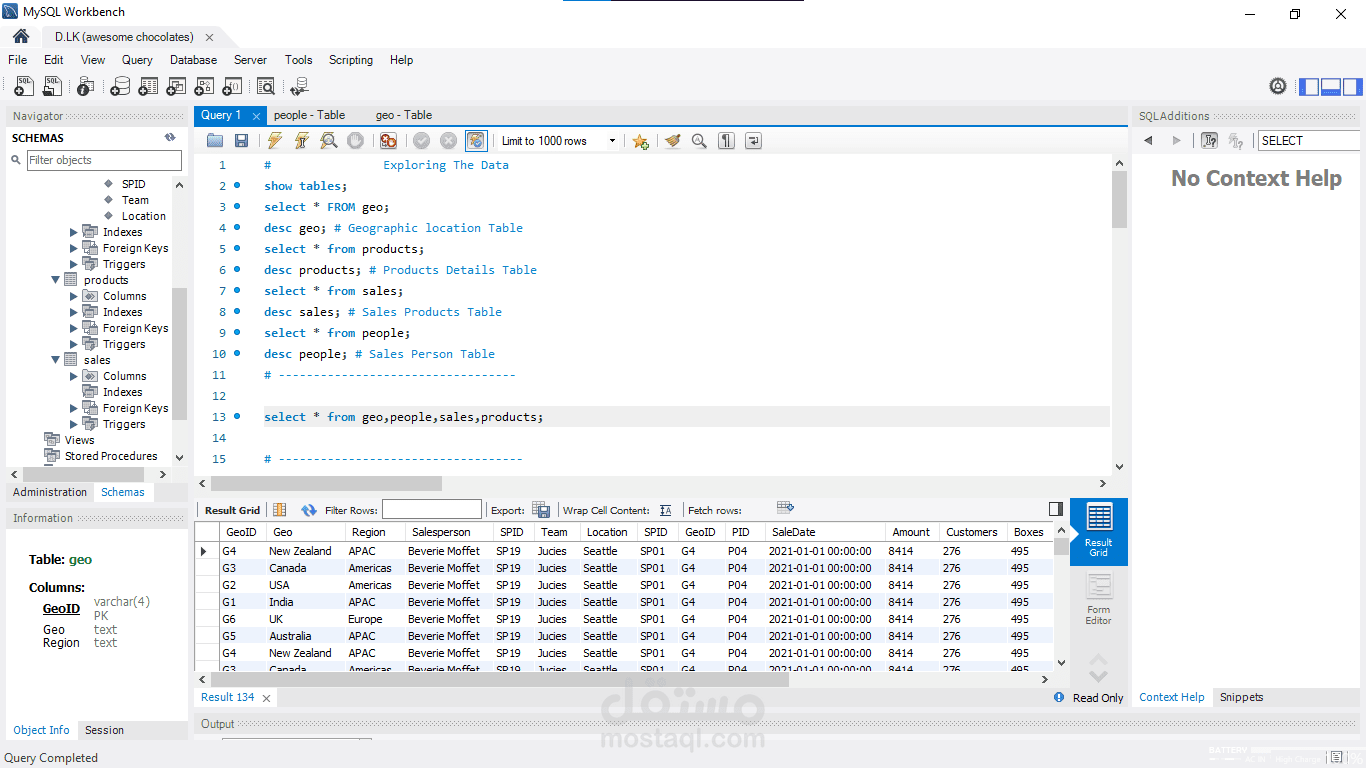Create a new stored procedure icon
The image size is (1366, 768).
click(204, 87)
